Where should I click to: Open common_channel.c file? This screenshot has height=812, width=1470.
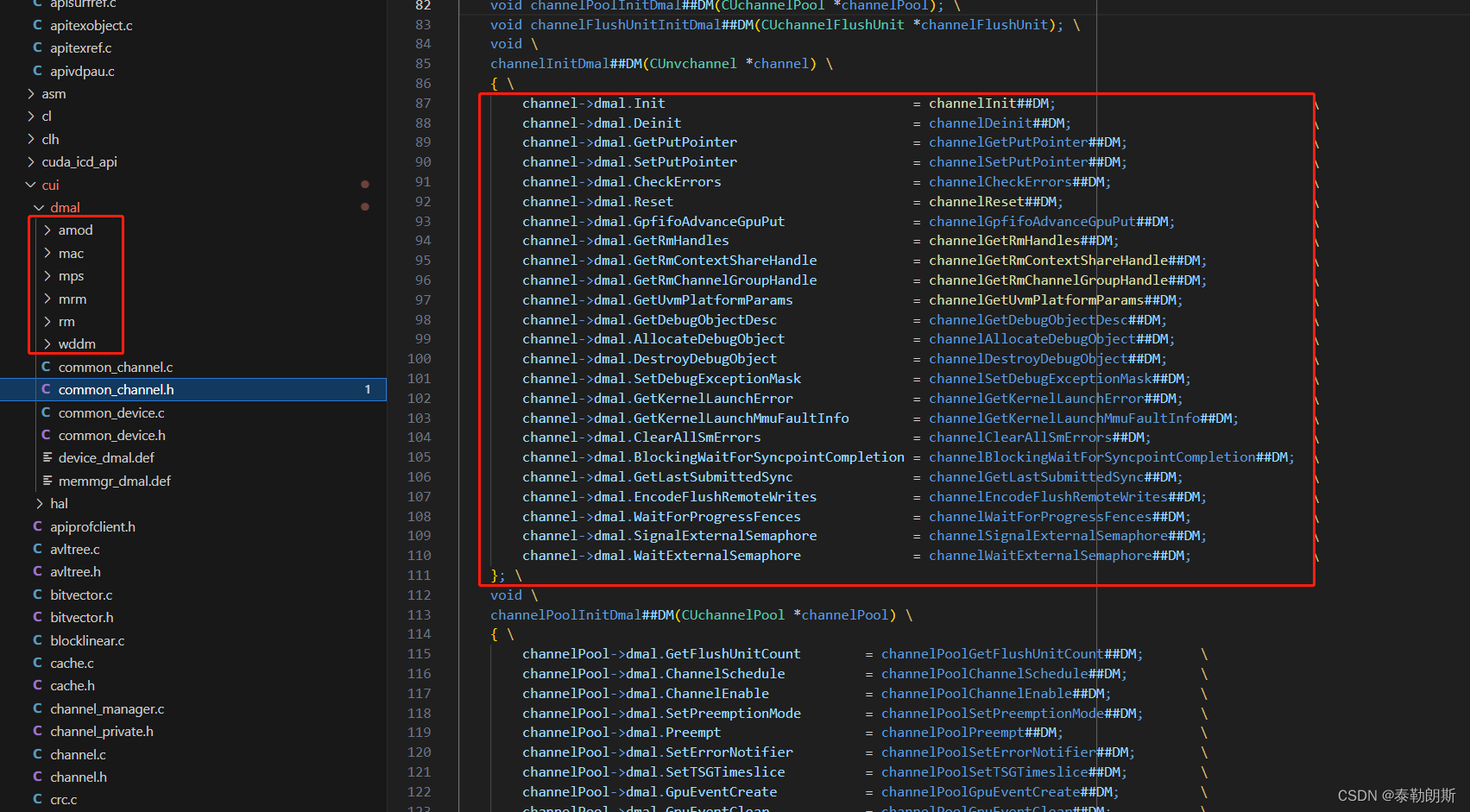tap(116, 367)
